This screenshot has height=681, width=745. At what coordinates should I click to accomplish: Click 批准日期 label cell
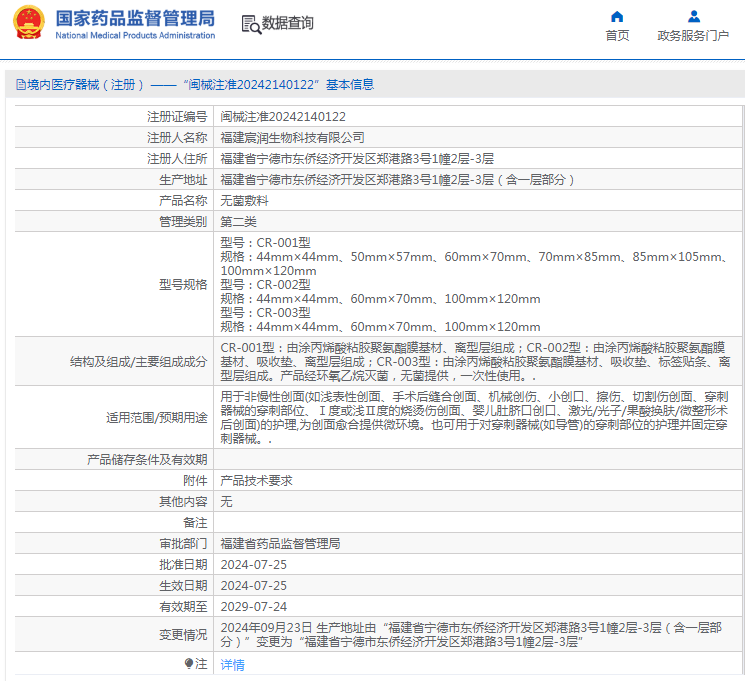coord(183,565)
